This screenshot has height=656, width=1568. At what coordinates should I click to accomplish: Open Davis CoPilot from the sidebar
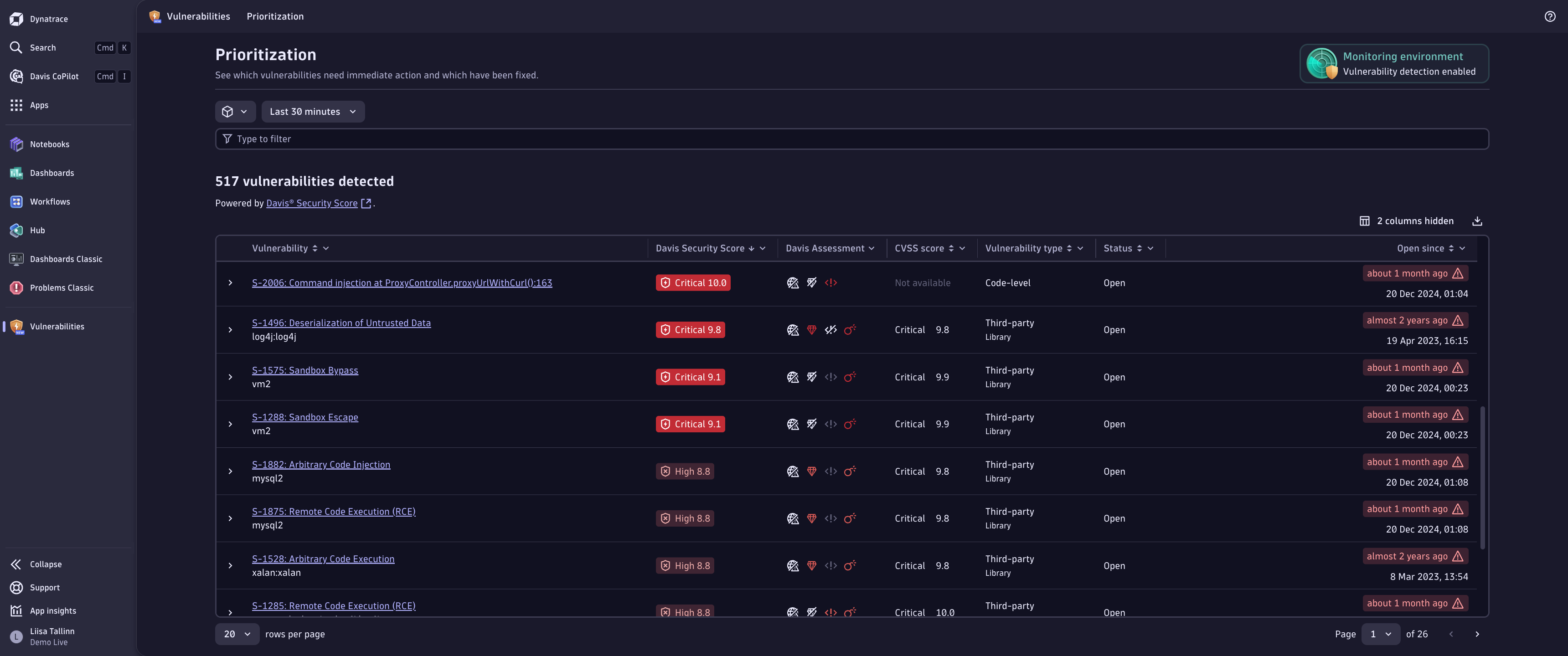pos(54,76)
